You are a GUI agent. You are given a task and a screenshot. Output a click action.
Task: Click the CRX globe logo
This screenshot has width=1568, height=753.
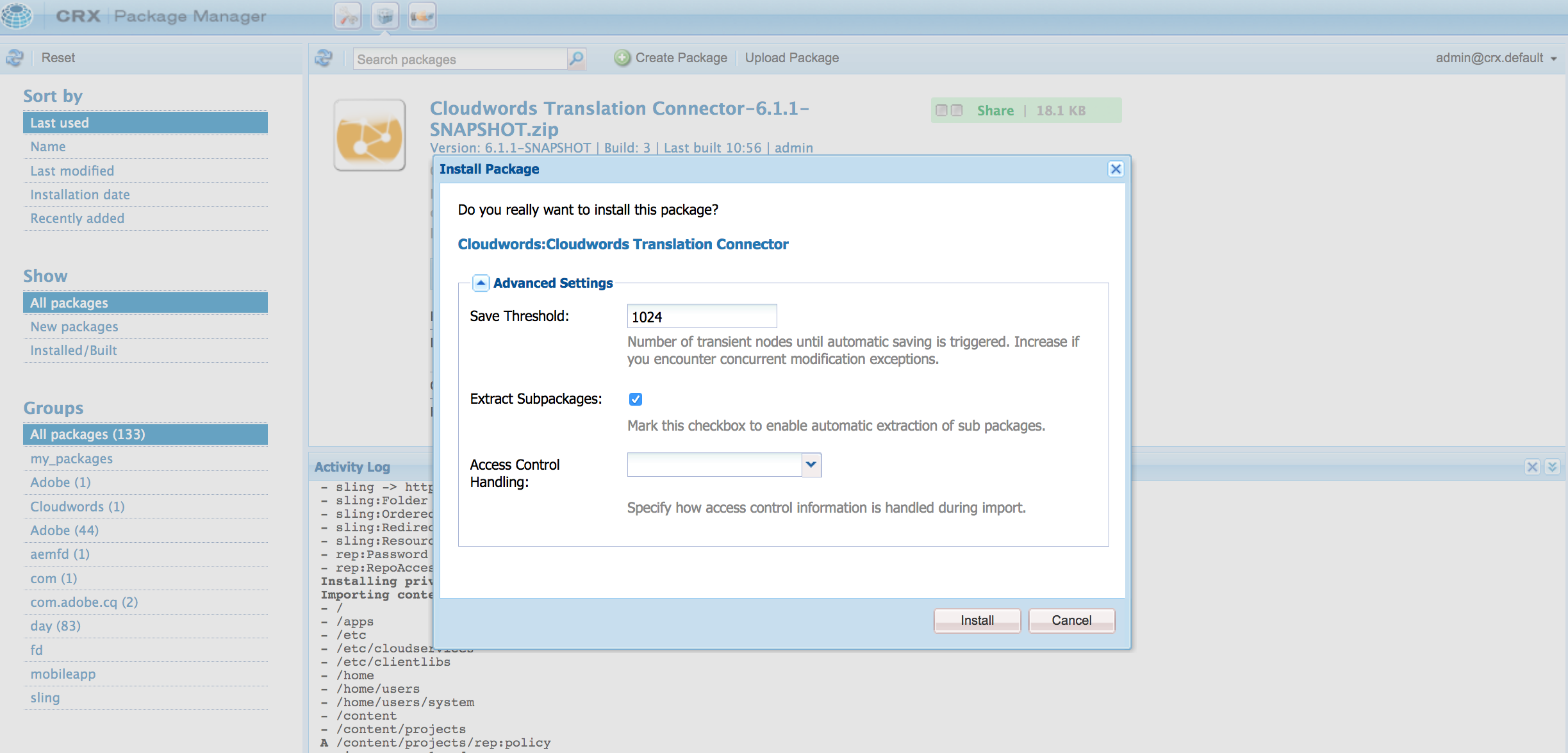click(17, 15)
